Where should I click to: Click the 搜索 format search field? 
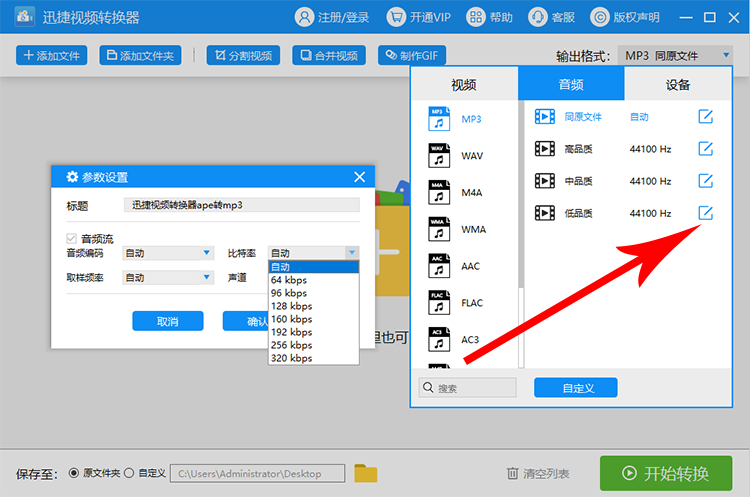pyautogui.click(x=468, y=387)
